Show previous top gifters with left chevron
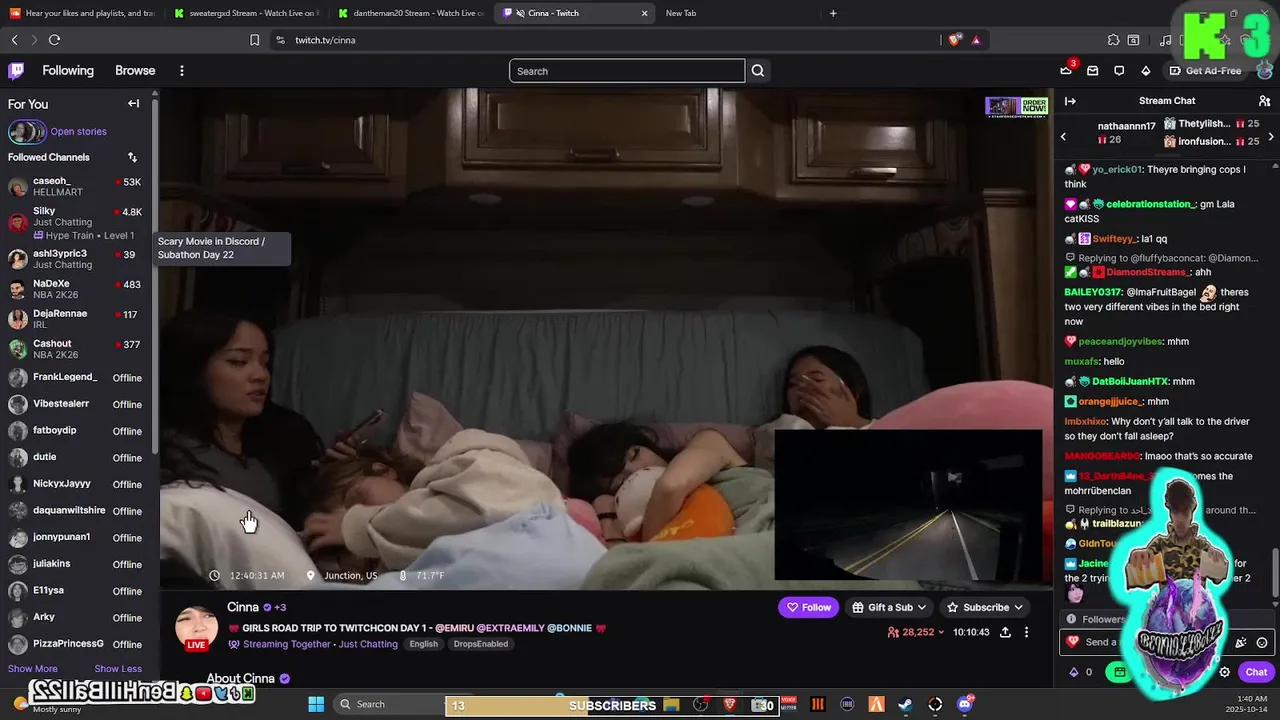This screenshot has height=720, width=1280. point(1064,136)
